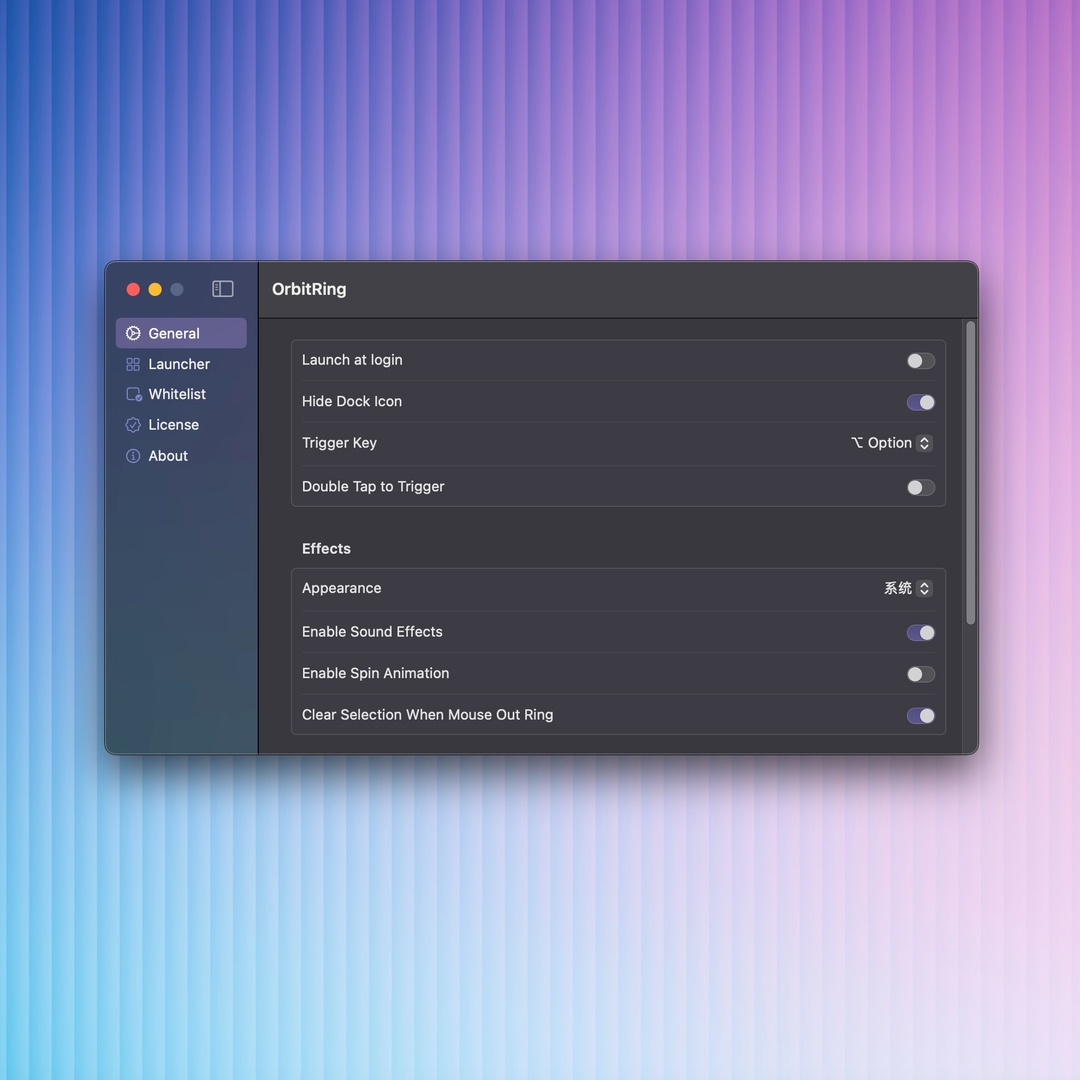Open the General settings section
The height and width of the screenshot is (1080, 1080).
[181, 333]
